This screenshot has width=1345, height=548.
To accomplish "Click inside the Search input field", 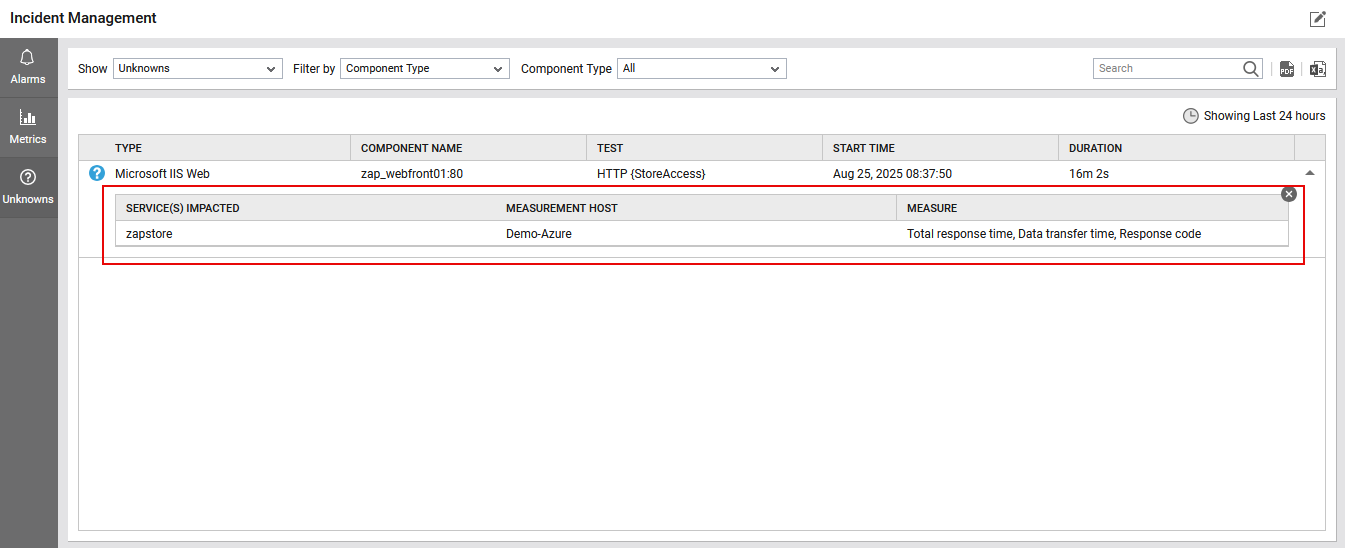I will click(x=1166, y=69).
